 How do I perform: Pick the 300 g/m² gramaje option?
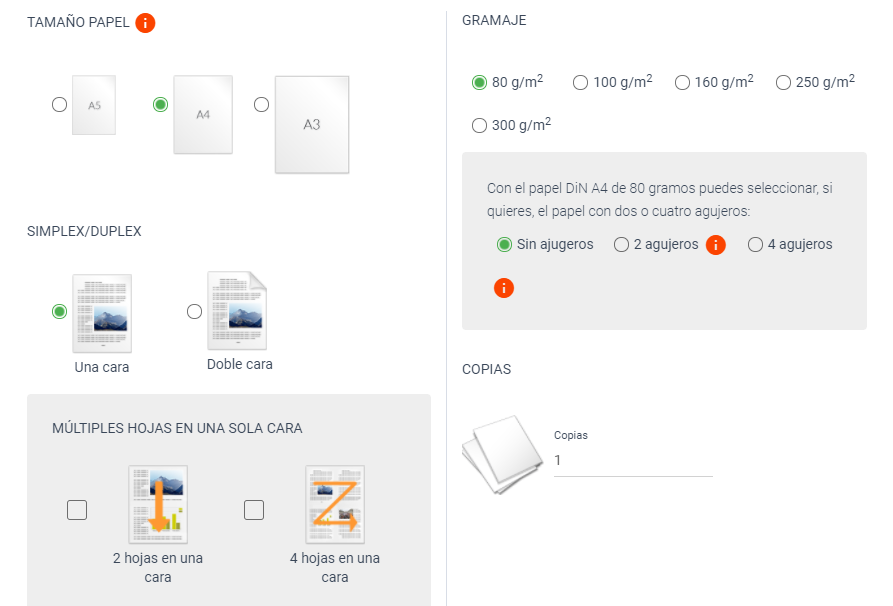tap(479, 126)
